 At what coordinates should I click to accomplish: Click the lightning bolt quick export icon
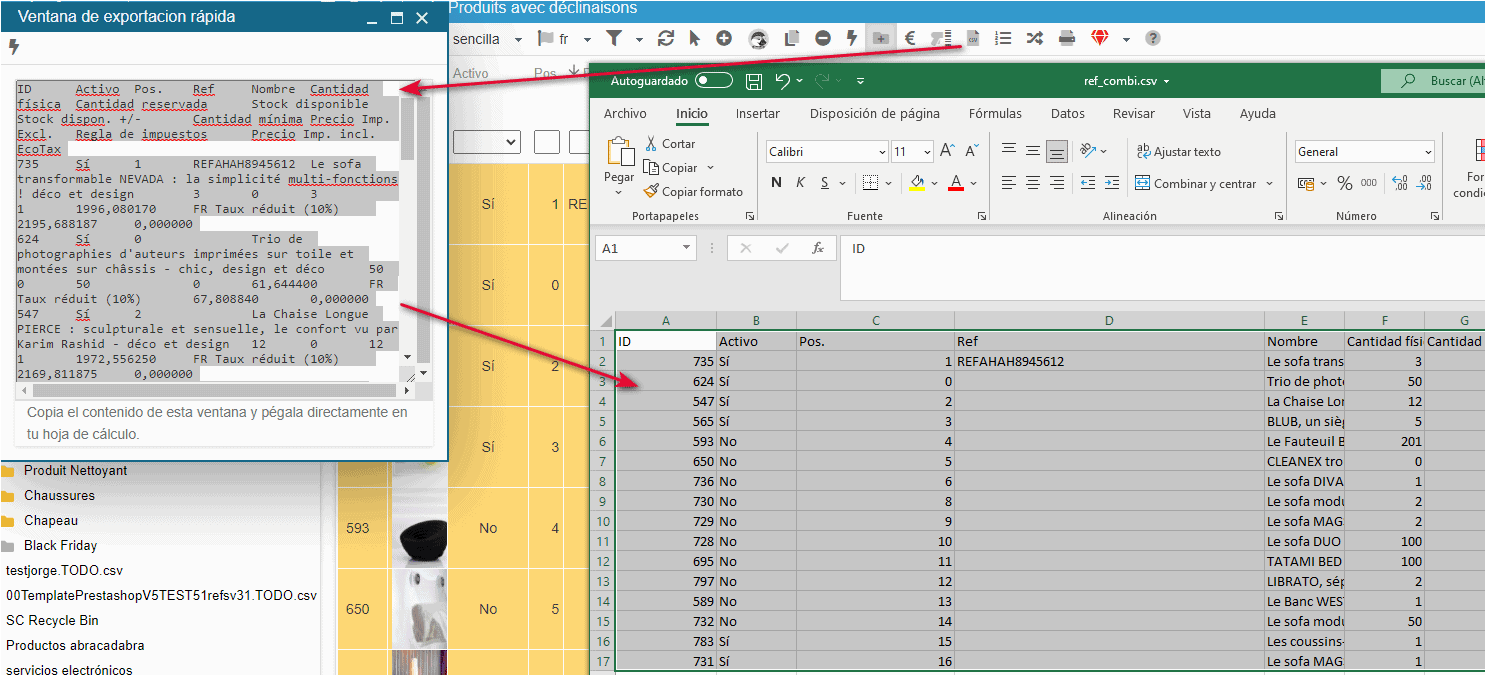tap(14, 47)
